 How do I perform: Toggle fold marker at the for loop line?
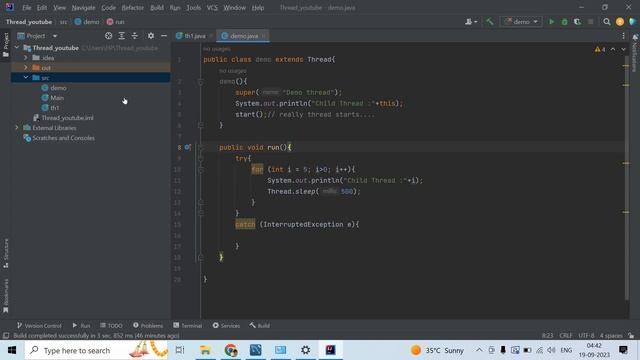coord(200,169)
